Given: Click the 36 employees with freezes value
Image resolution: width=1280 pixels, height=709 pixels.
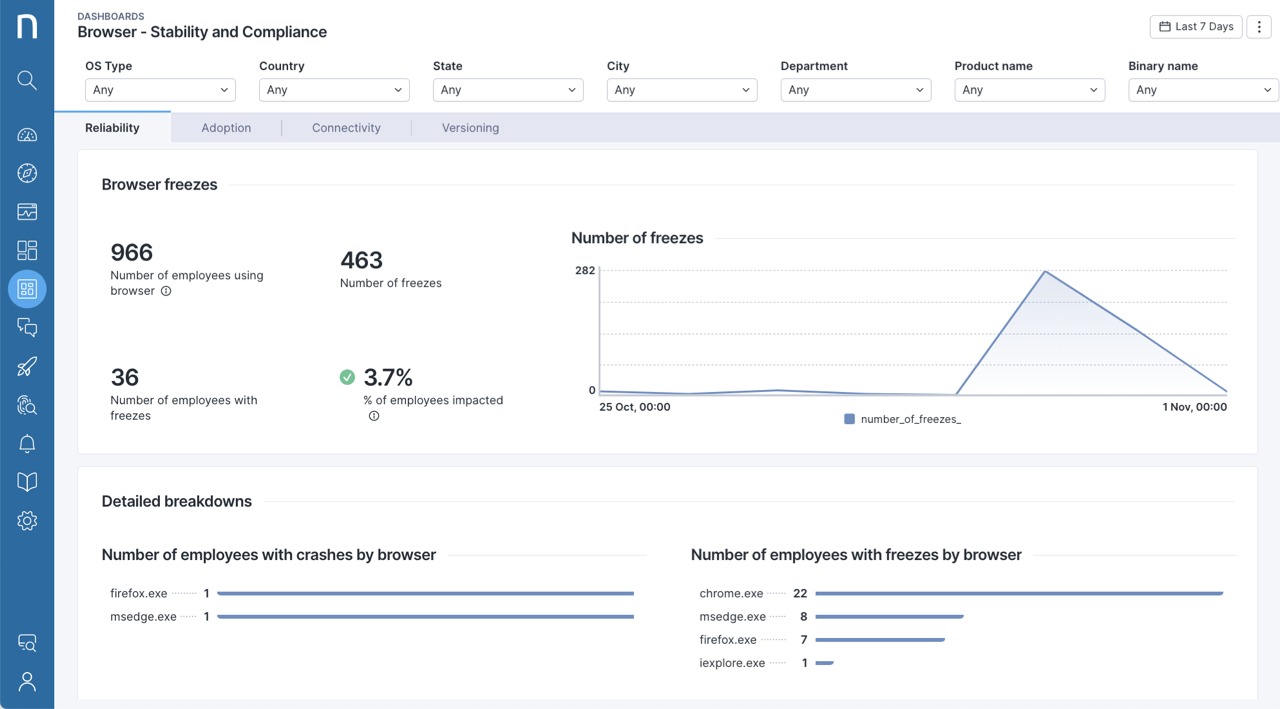Looking at the screenshot, I should click(x=124, y=377).
